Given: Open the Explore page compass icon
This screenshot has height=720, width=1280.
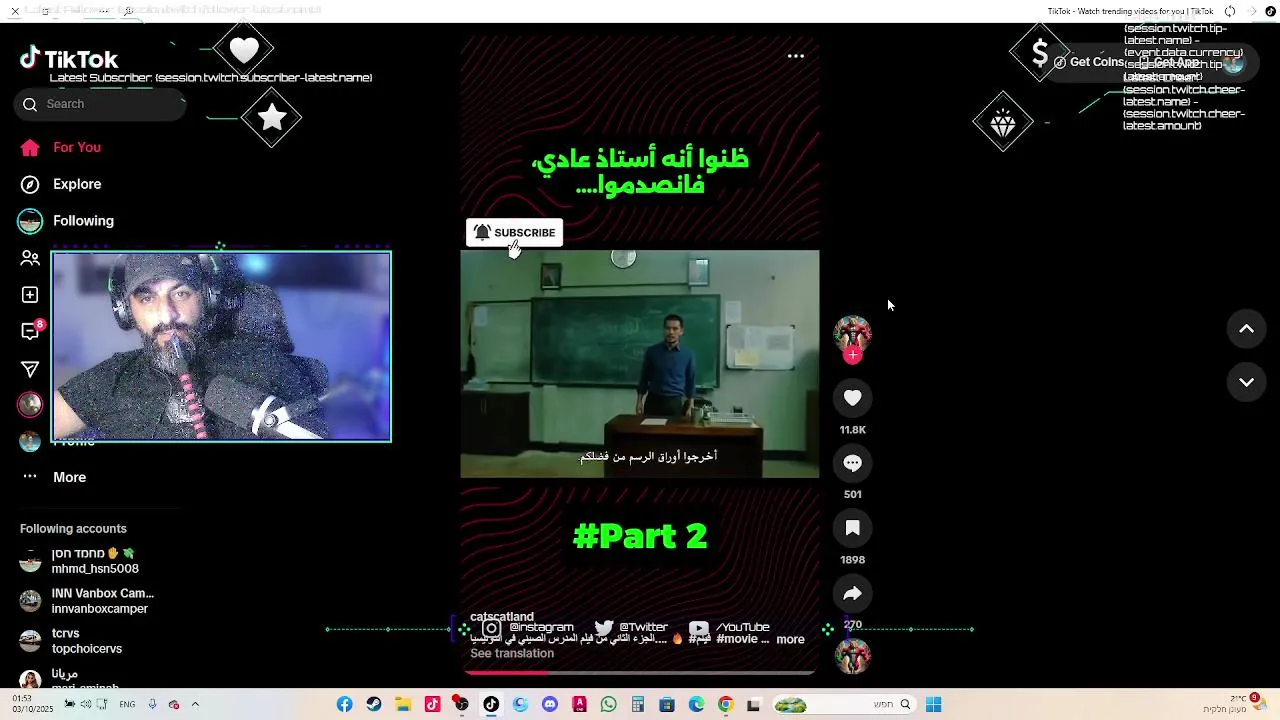Looking at the screenshot, I should click(30, 184).
